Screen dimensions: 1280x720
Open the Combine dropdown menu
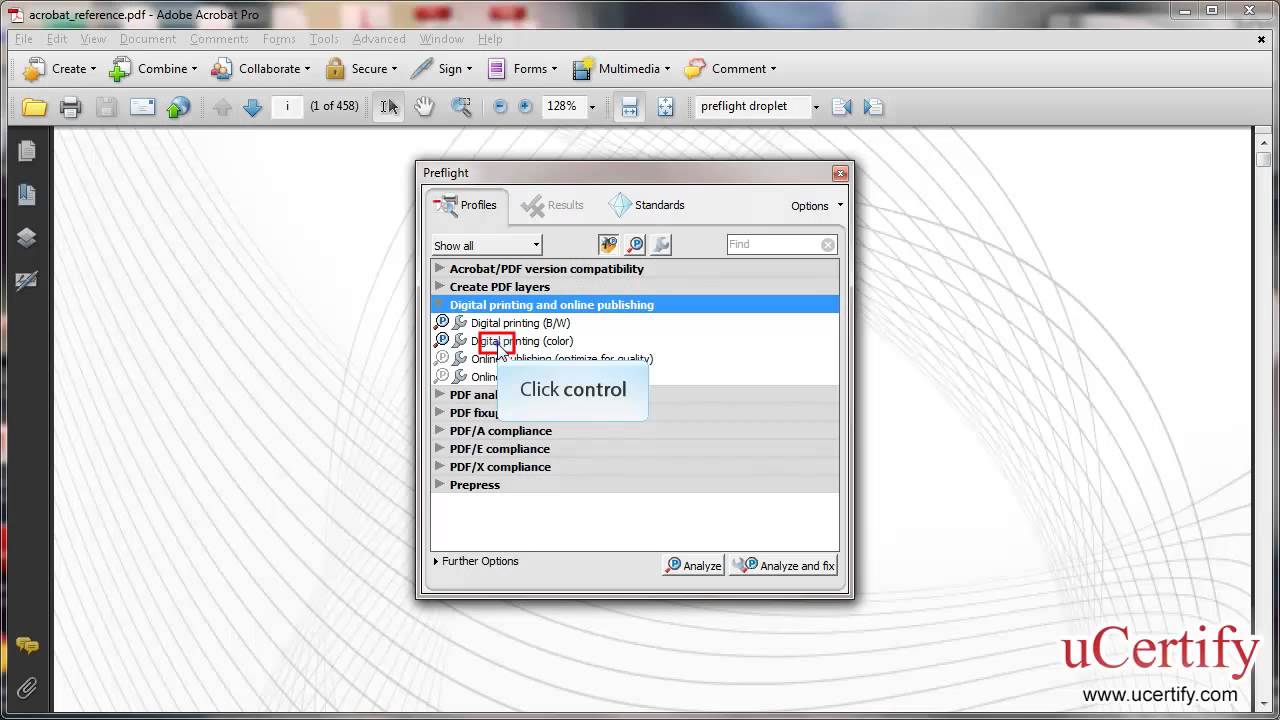[153, 69]
